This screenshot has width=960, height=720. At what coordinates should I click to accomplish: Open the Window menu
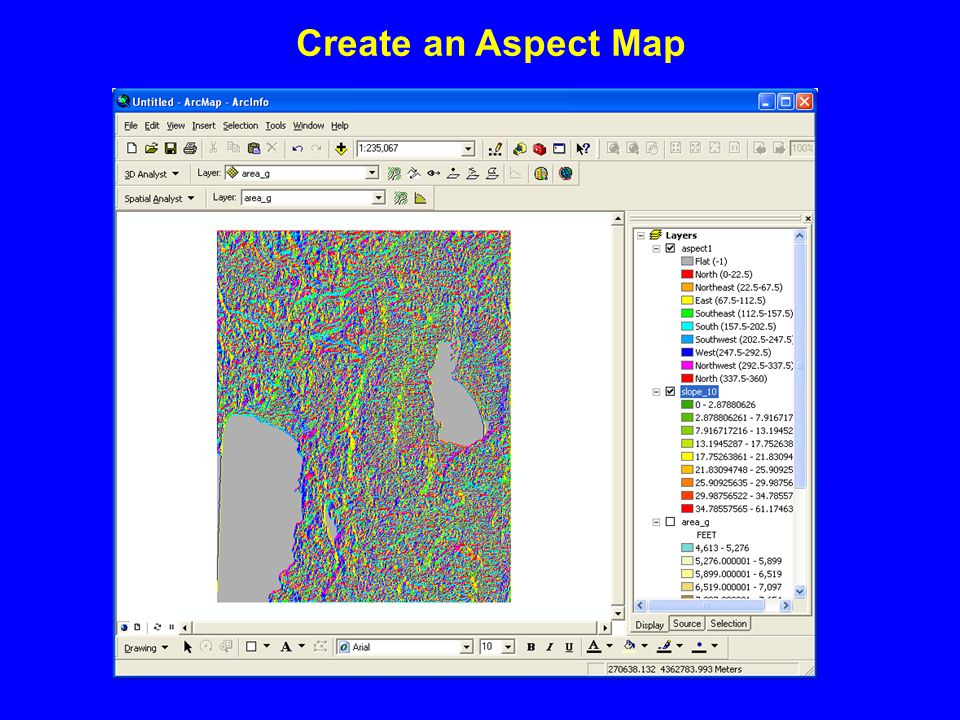(309, 126)
